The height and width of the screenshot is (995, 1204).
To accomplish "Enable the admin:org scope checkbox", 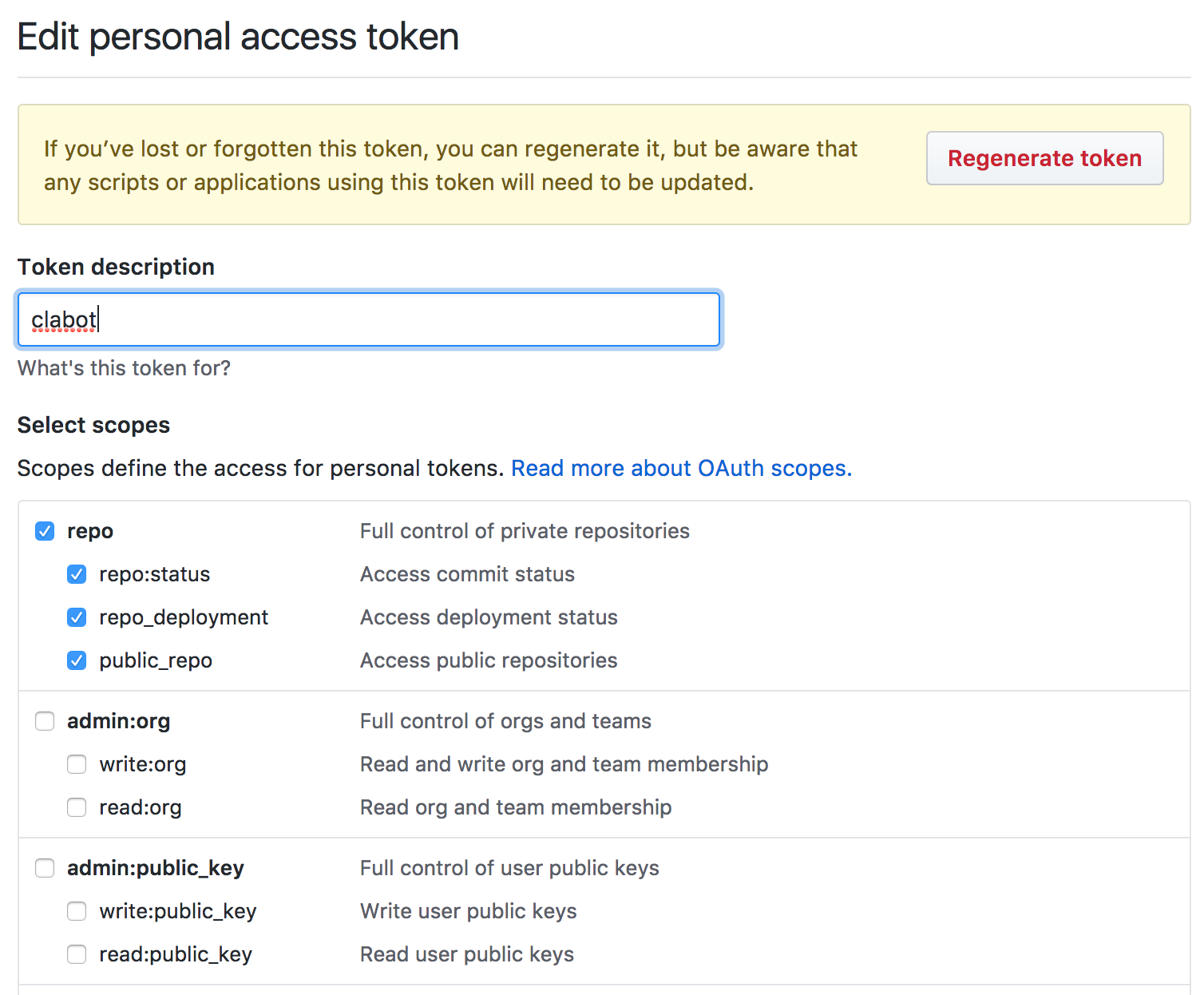I will [x=45, y=721].
